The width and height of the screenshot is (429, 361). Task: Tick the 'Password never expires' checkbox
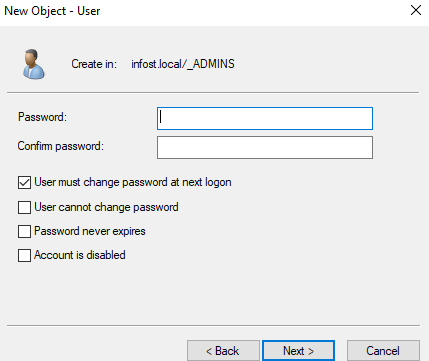click(x=24, y=231)
